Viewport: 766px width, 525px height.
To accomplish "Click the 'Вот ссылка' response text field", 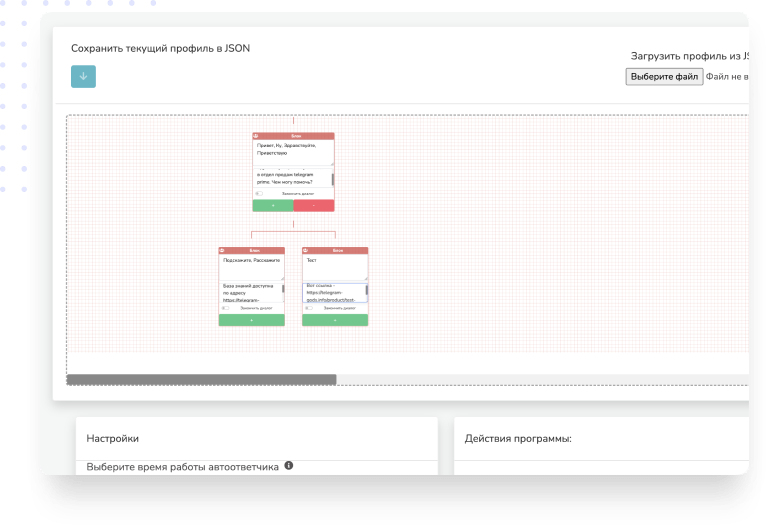I will [332, 292].
